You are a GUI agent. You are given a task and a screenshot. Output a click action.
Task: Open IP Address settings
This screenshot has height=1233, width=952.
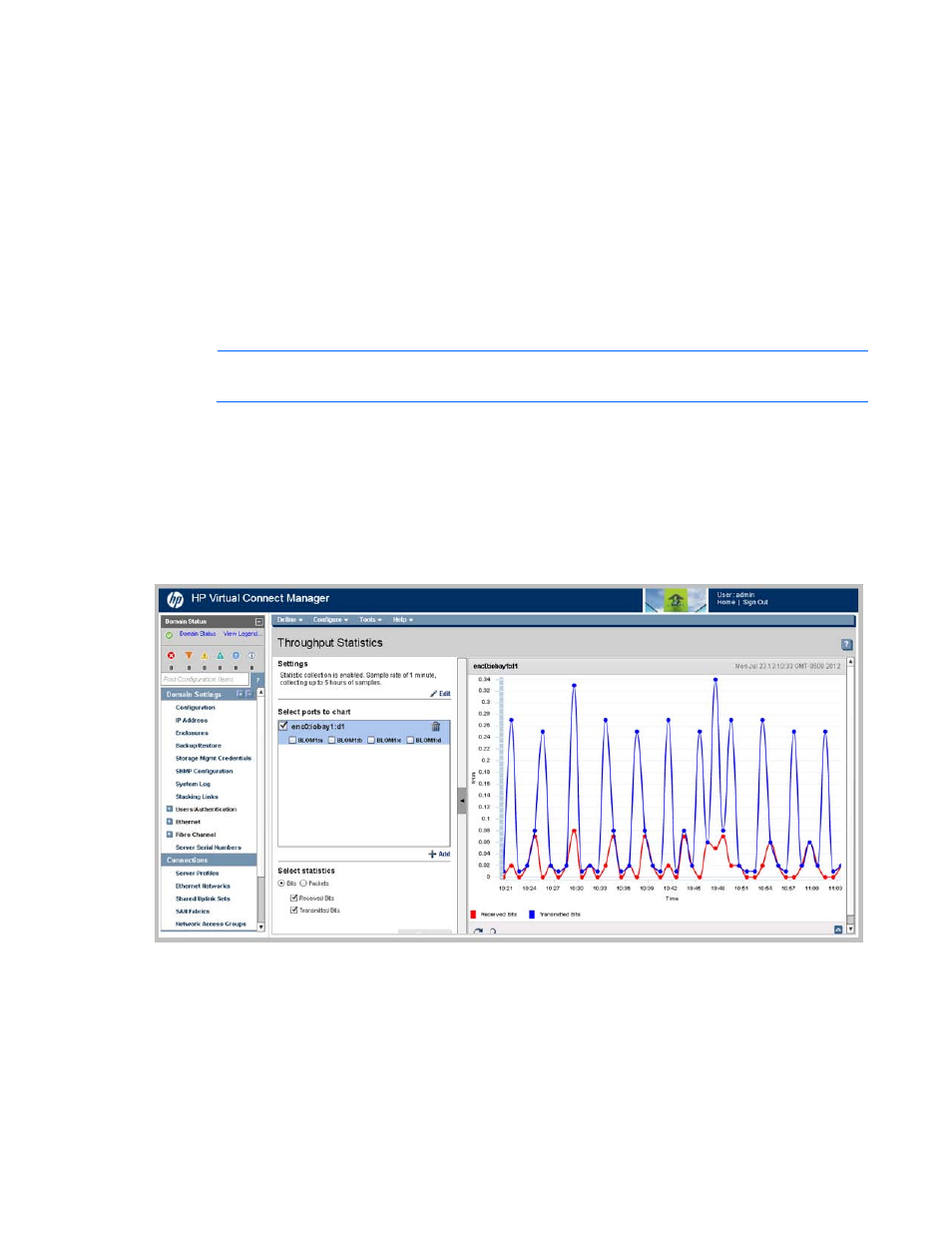pos(192,721)
